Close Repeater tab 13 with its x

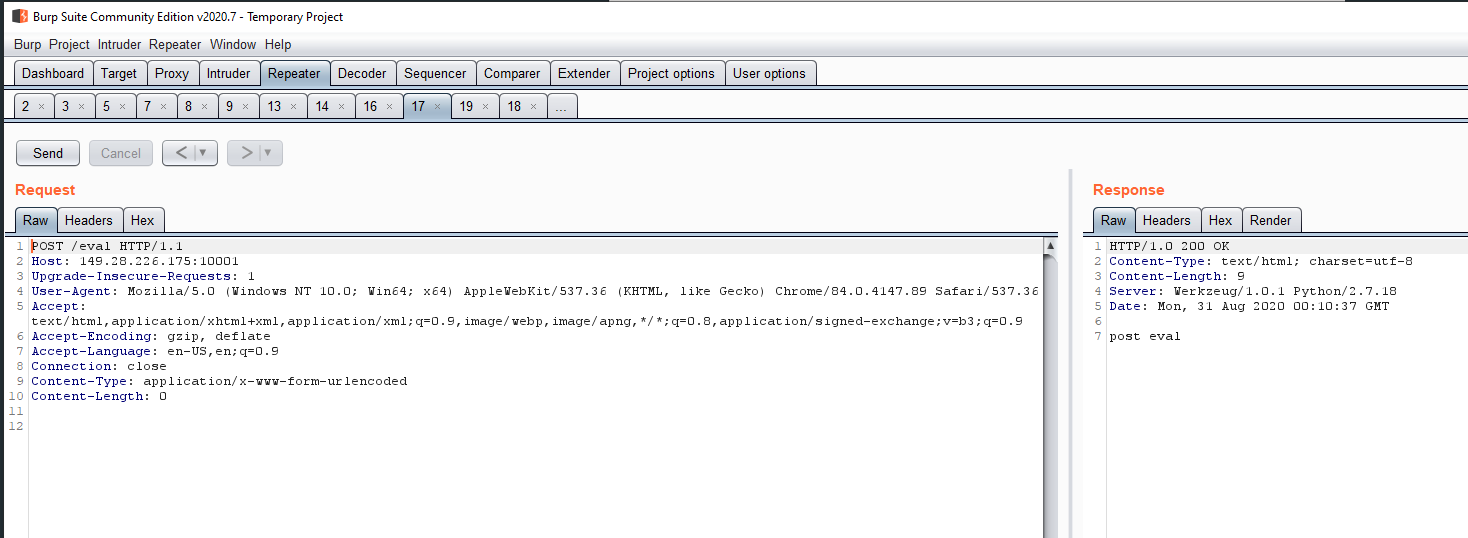click(x=293, y=106)
